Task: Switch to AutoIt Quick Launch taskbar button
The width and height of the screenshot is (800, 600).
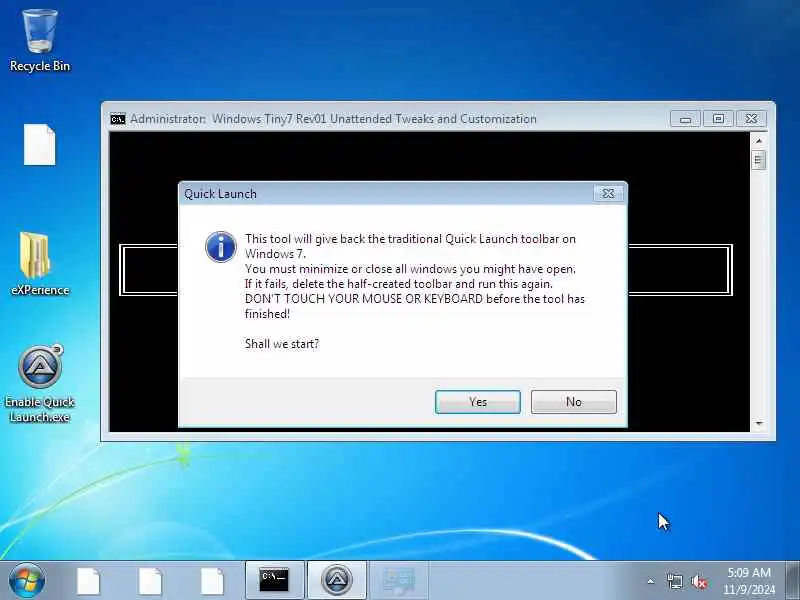Action: (x=337, y=581)
